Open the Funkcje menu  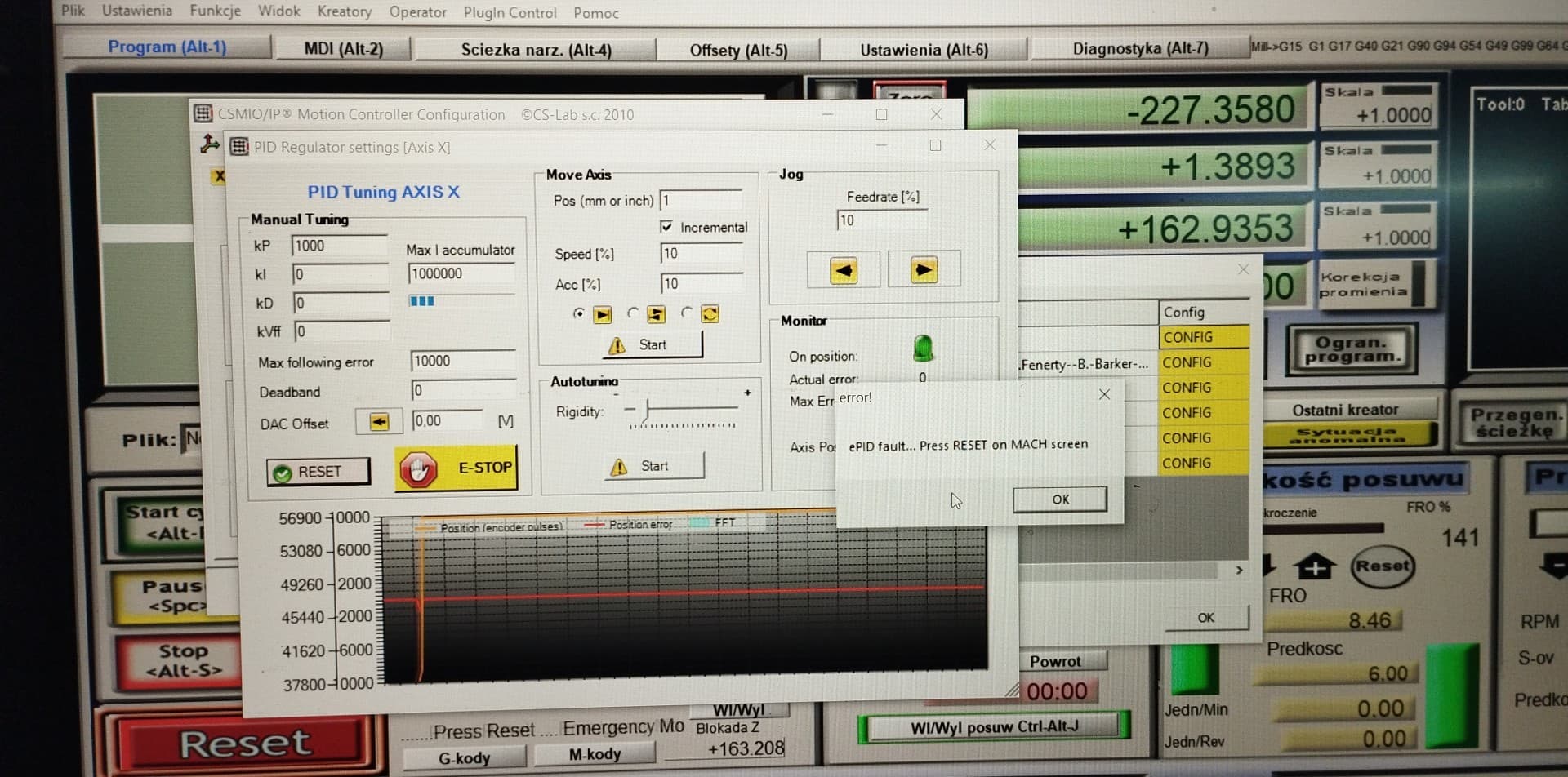(x=215, y=11)
